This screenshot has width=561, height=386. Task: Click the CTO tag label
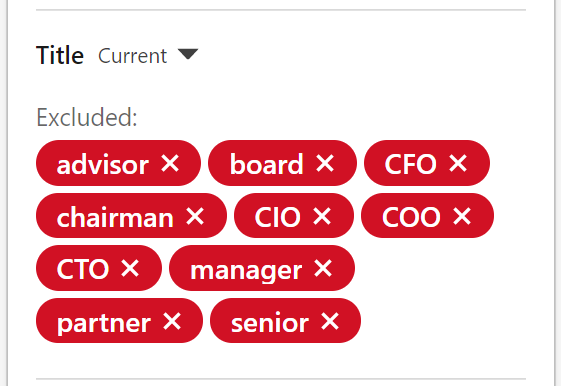coord(83,269)
